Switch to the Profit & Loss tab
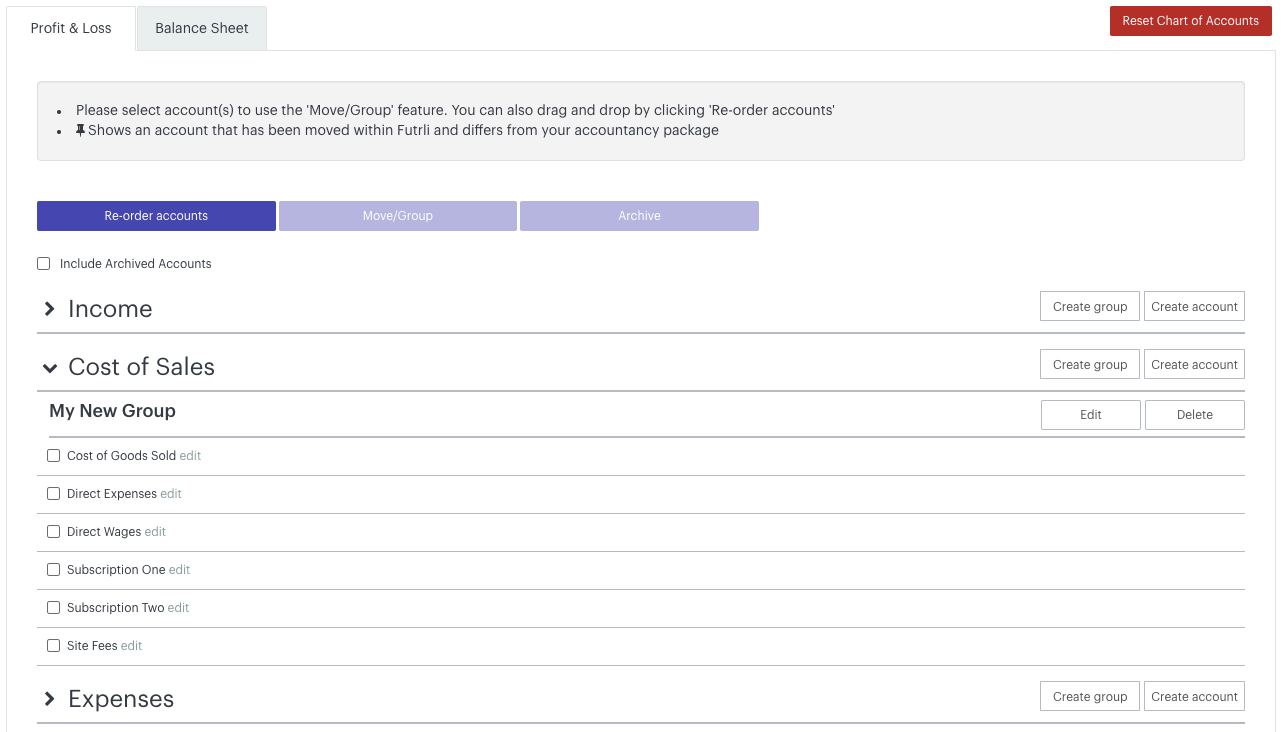This screenshot has width=1283, height=732. (71, 28)
